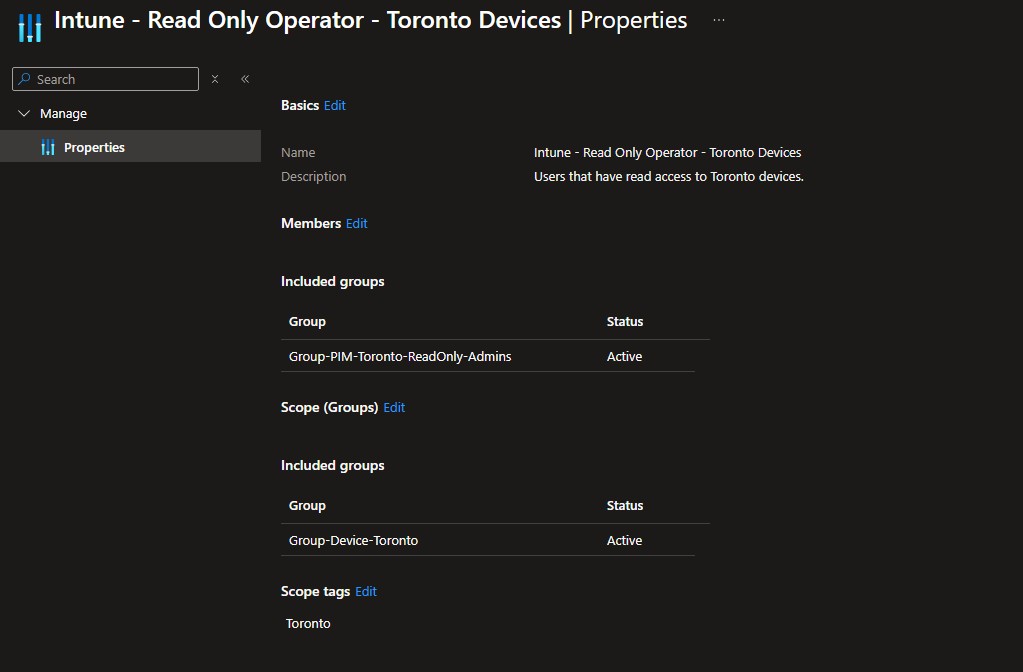Edit the Members section
Viewport: 1023px width, 672px height.
coord(357,224)
